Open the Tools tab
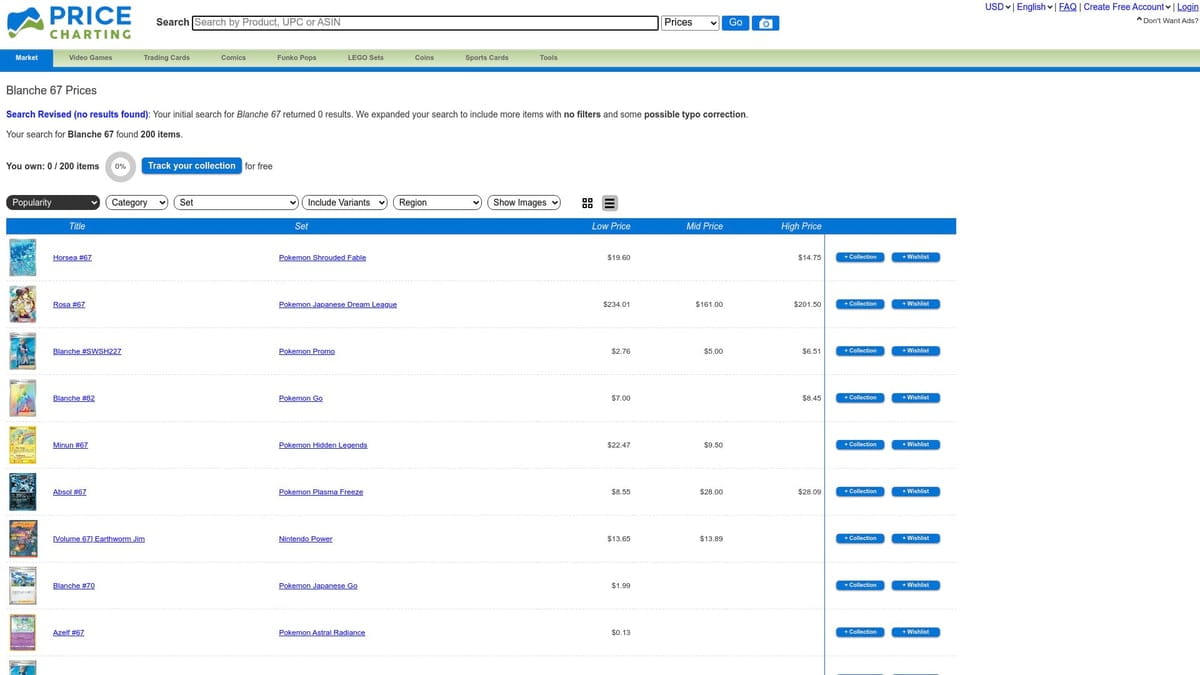Screen dimensions: 1200x675 548,58
